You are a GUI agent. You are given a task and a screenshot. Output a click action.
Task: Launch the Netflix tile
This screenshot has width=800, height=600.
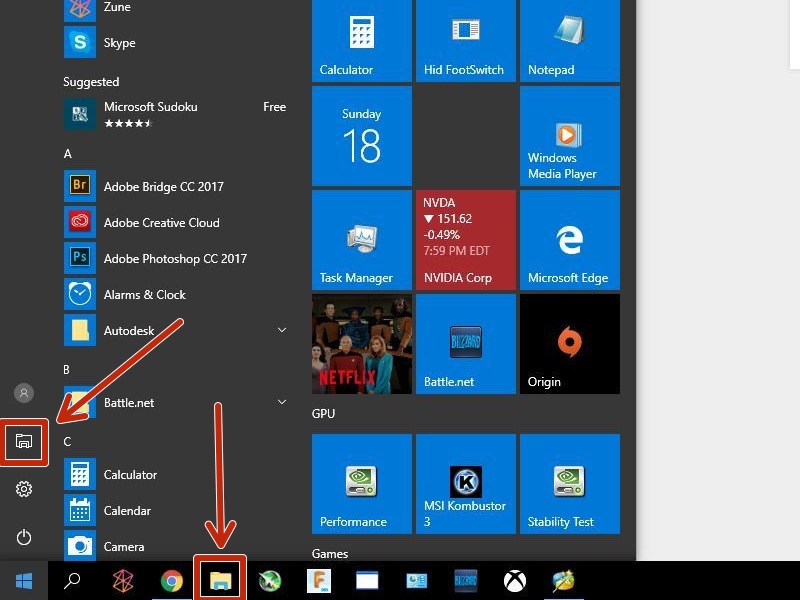click(x=360, y=343)
